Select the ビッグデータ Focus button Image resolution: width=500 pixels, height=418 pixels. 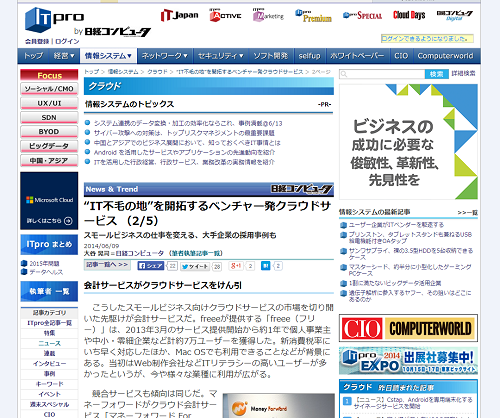coord(49,146)
